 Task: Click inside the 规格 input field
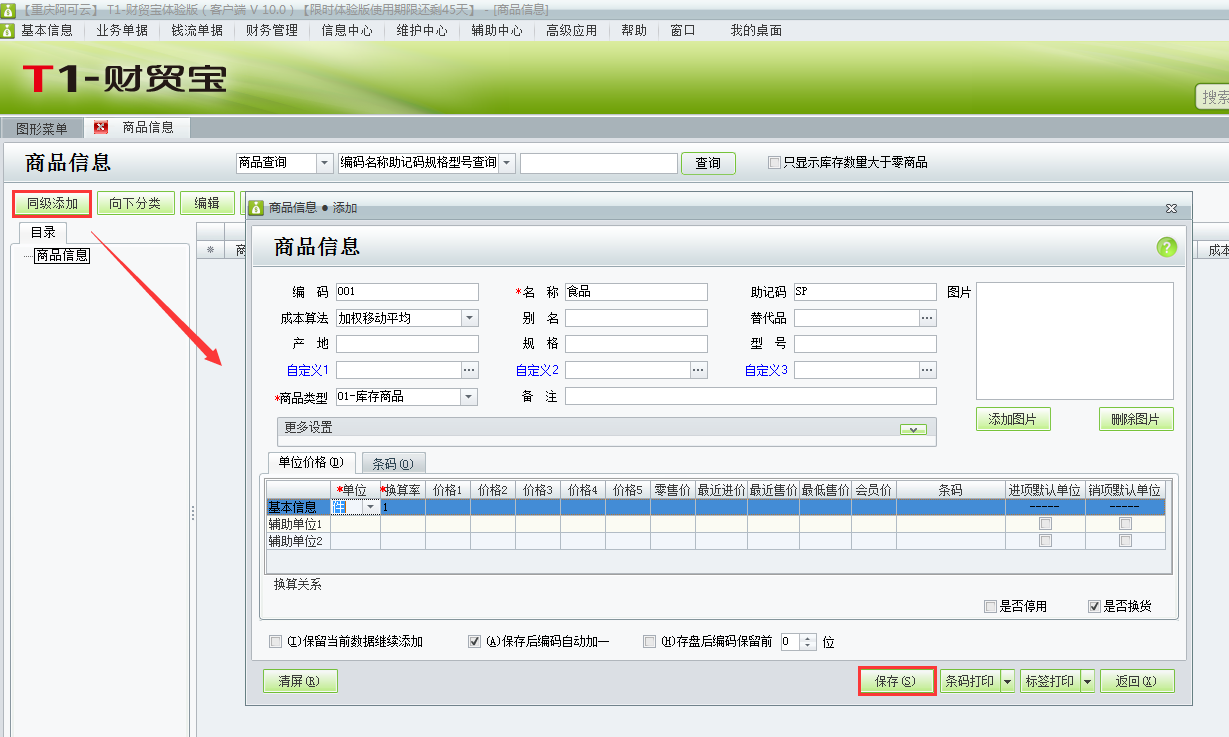[637, 343]
